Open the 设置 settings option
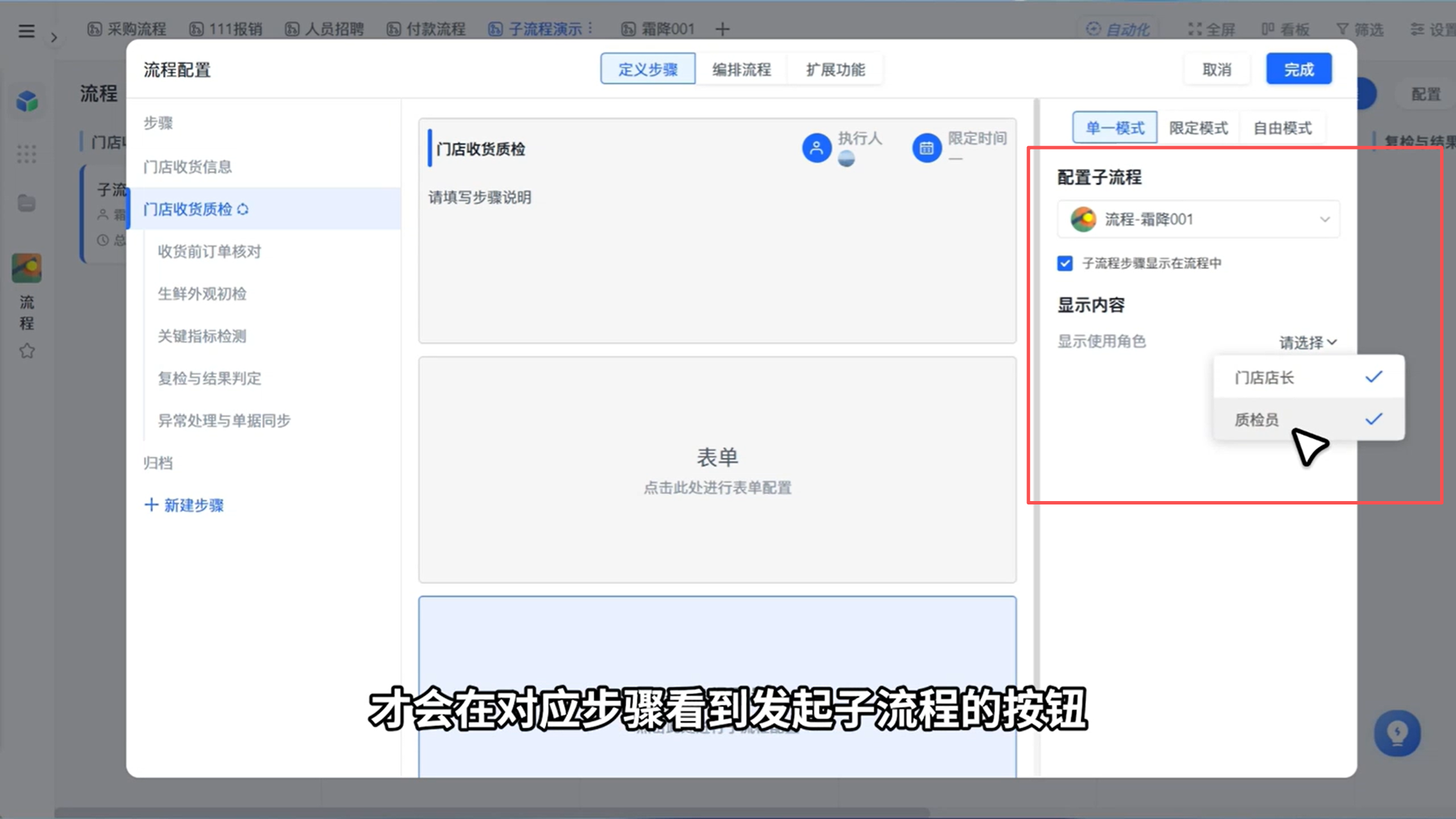 pyautogui.click(x=1433, y=29)
